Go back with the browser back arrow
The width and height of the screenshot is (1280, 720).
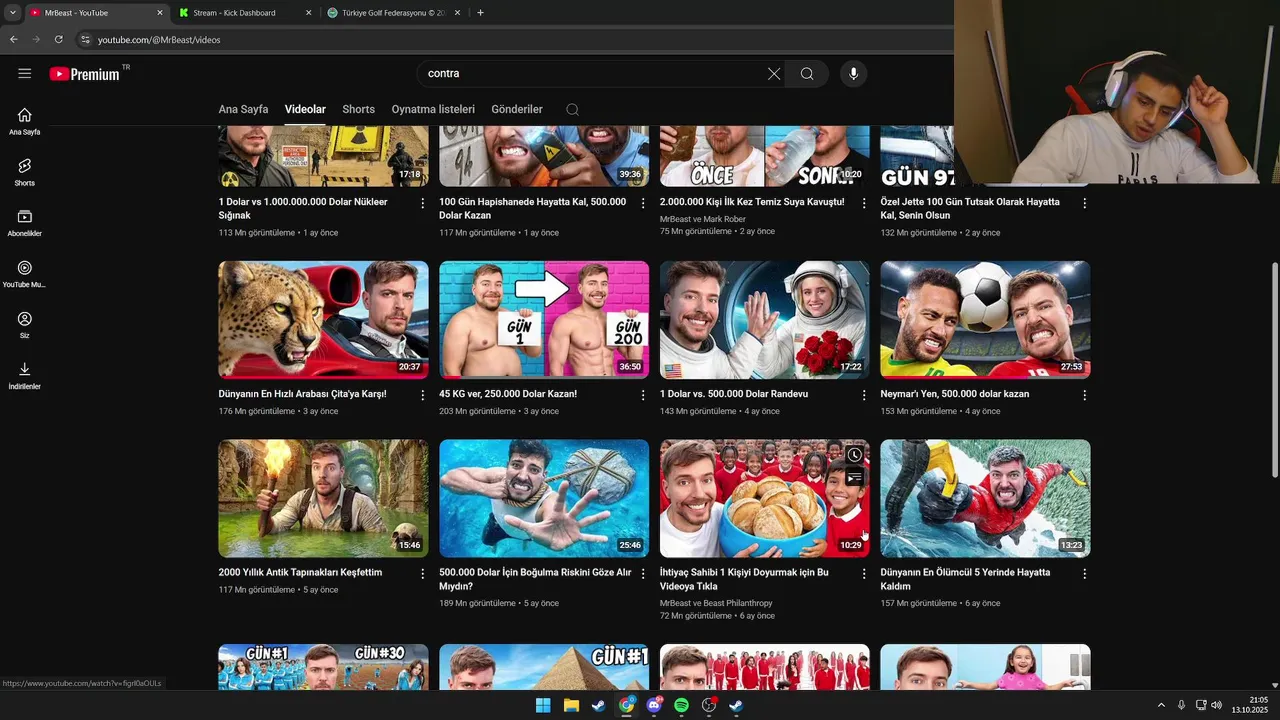coord(13,39)
